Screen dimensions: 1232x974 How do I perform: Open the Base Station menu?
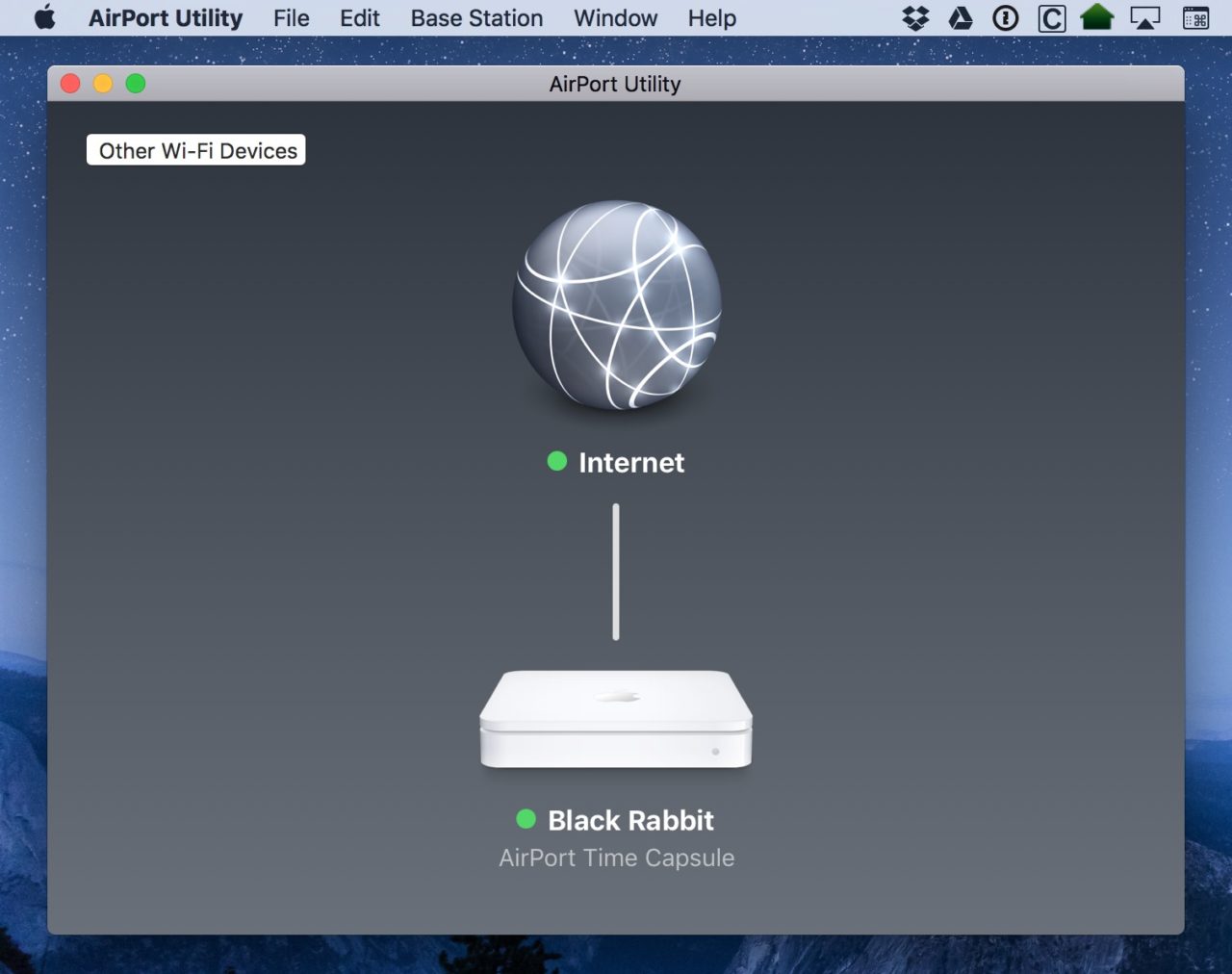pyautogui.click(x=476, y=18)
